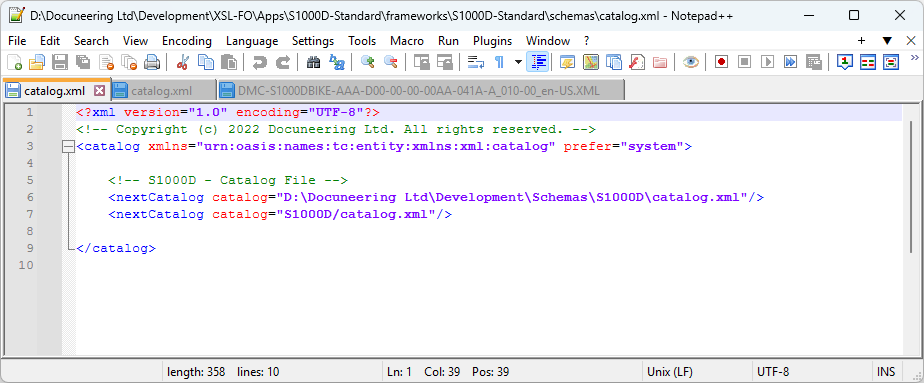Cut selection with the scissors icon
The width and height of the screenshot is (924, 383).
tap(183, 62)
